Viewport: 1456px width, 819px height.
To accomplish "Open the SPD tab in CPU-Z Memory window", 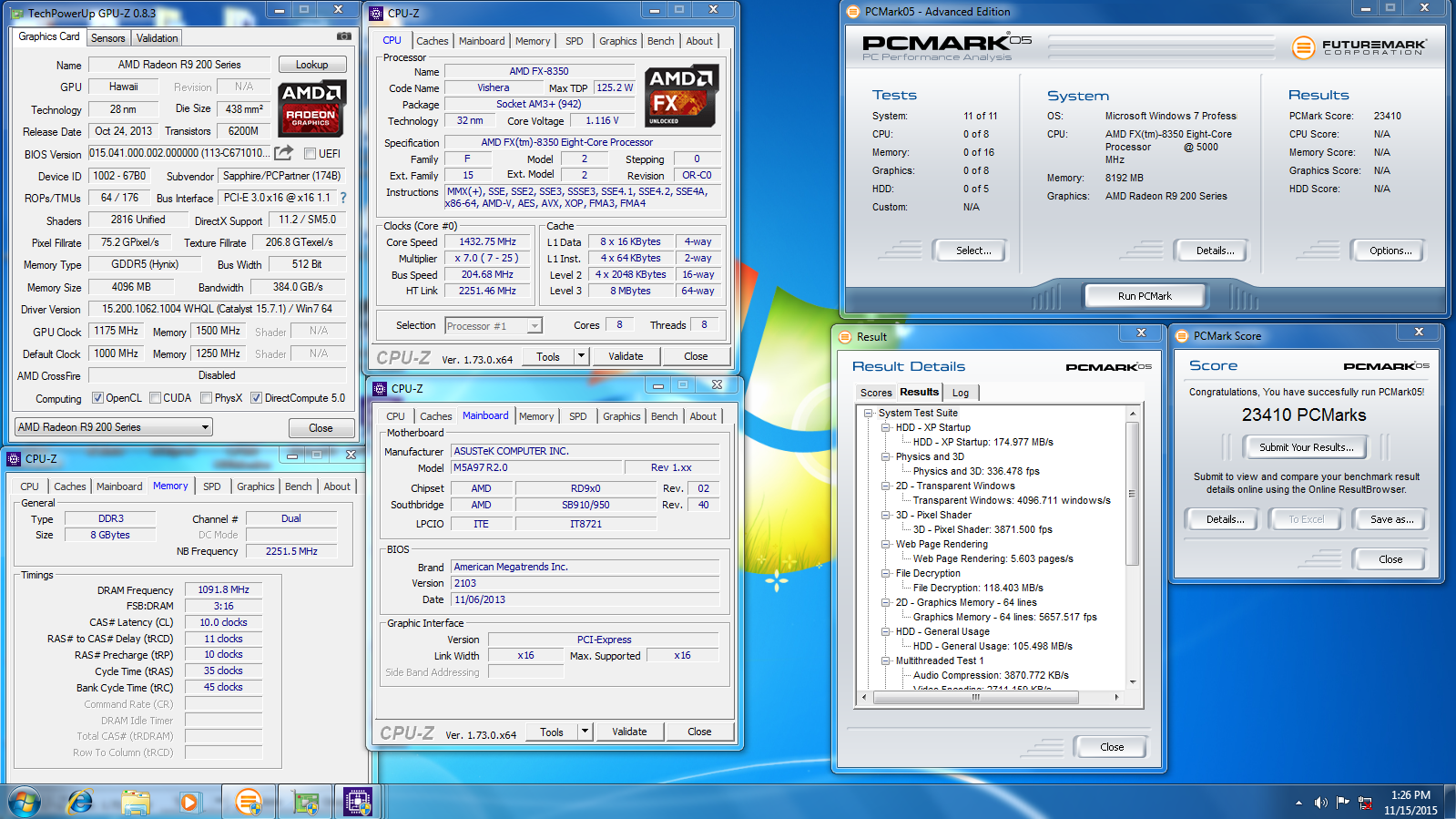I will point(212,486).
